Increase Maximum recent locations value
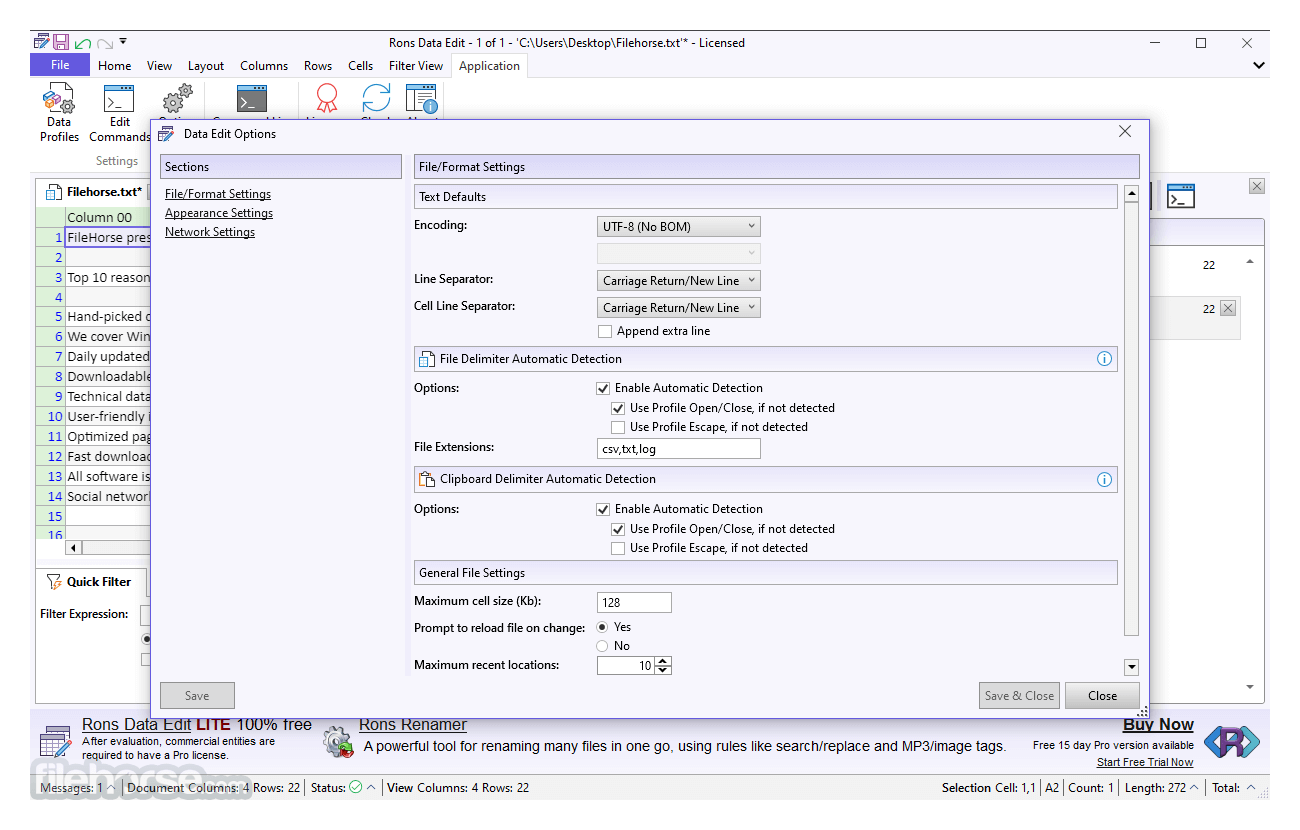The height and width of the screenshot is (830, 1300). click(664, 661)
